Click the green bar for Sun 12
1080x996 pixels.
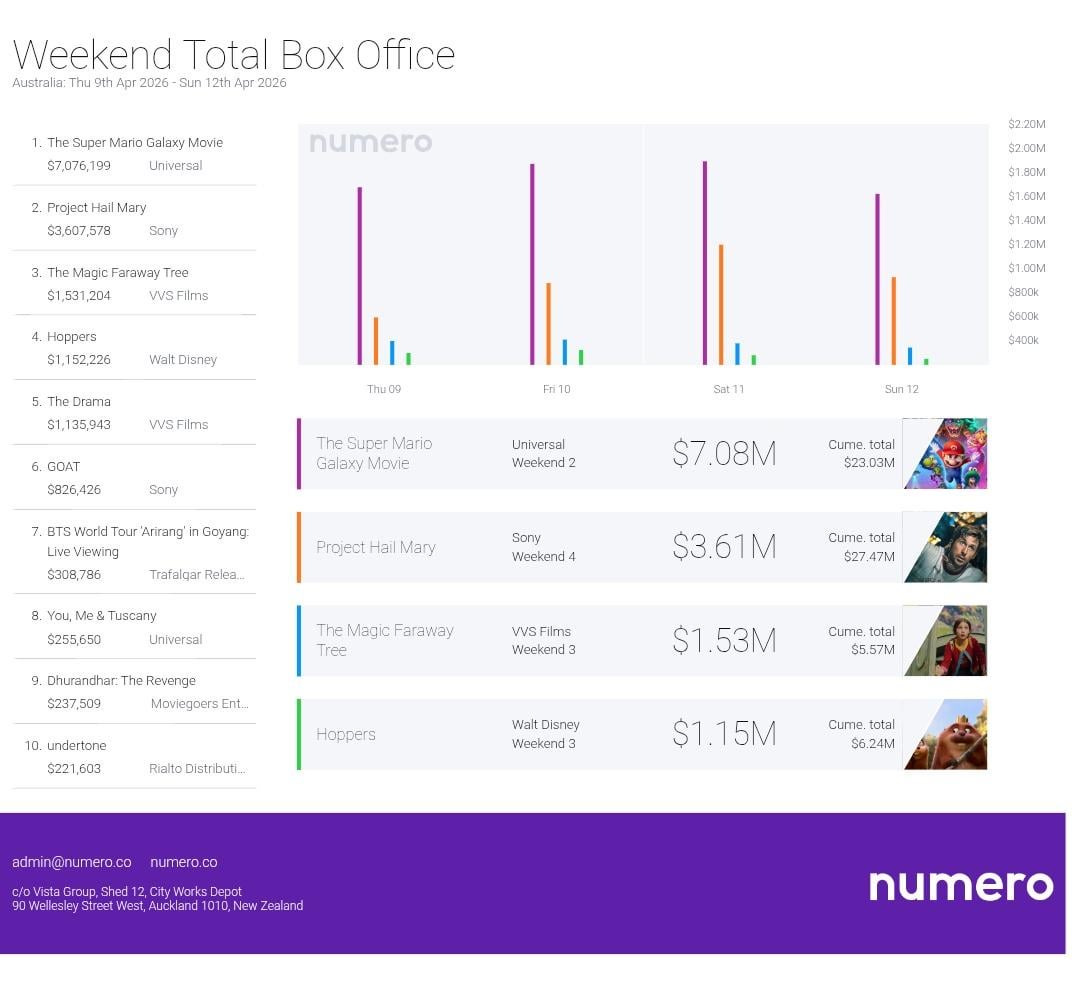(x=926, y=361)
